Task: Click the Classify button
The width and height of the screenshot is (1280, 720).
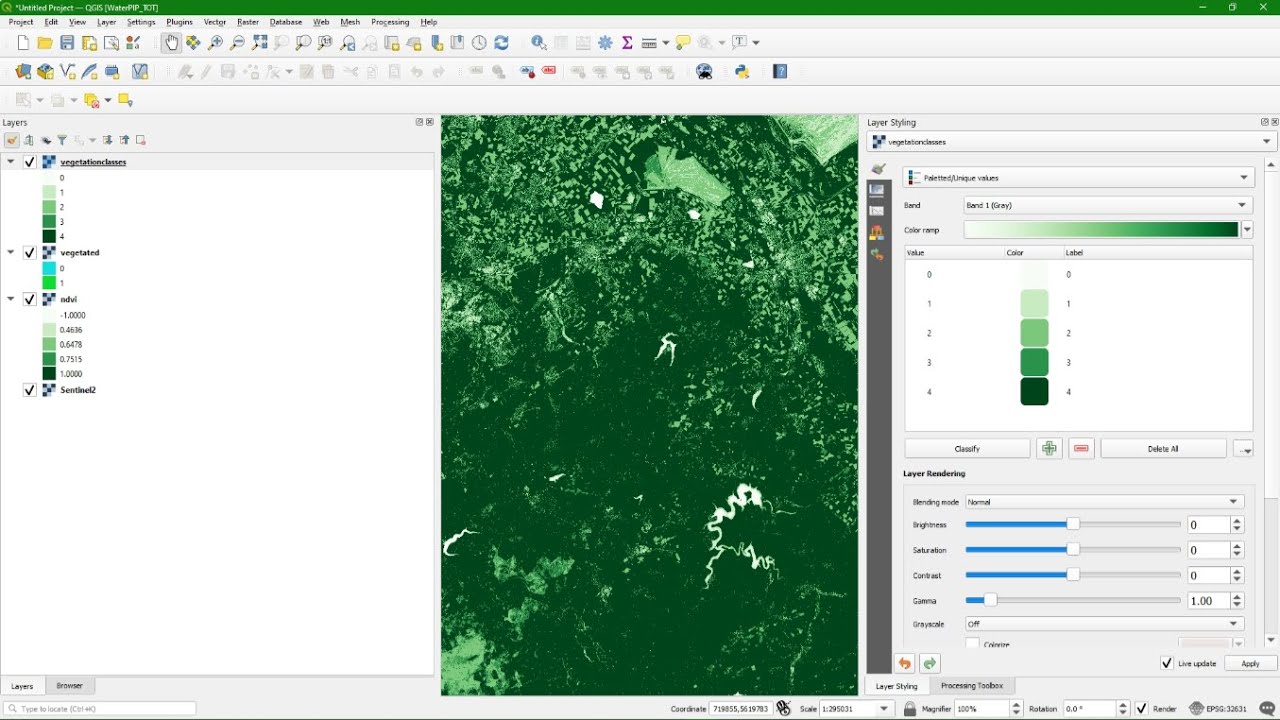Action: point(967,449)
